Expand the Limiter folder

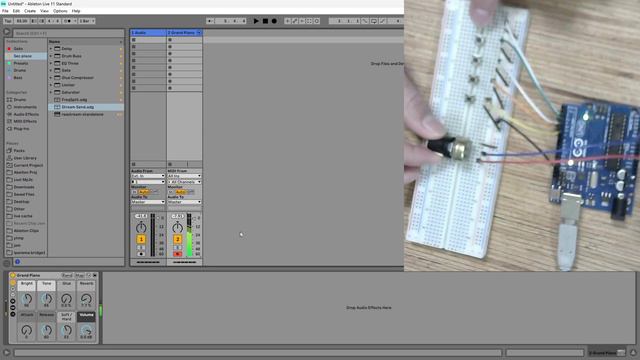pos(51,85)
